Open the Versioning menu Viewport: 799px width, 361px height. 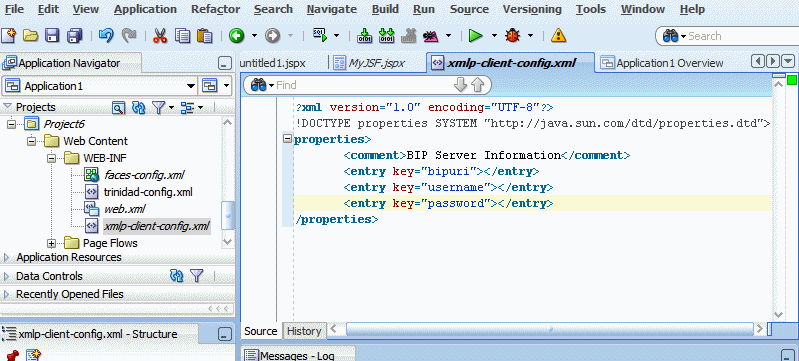[x=532, y=9]
